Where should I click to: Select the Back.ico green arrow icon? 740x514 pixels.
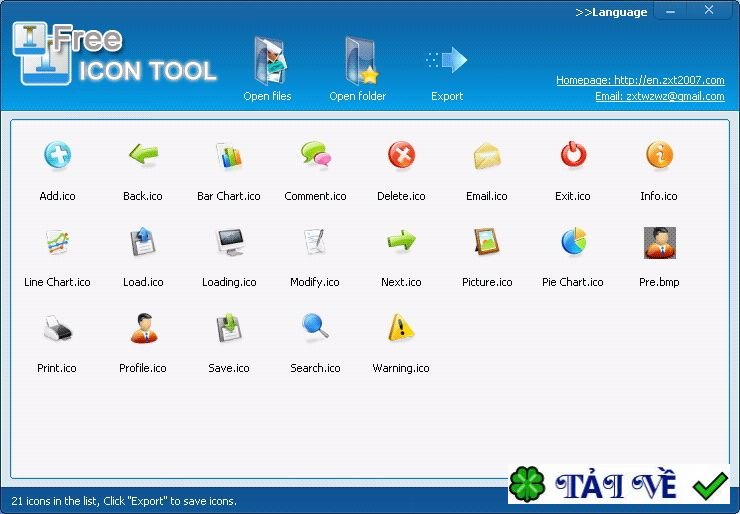(143, 154)
